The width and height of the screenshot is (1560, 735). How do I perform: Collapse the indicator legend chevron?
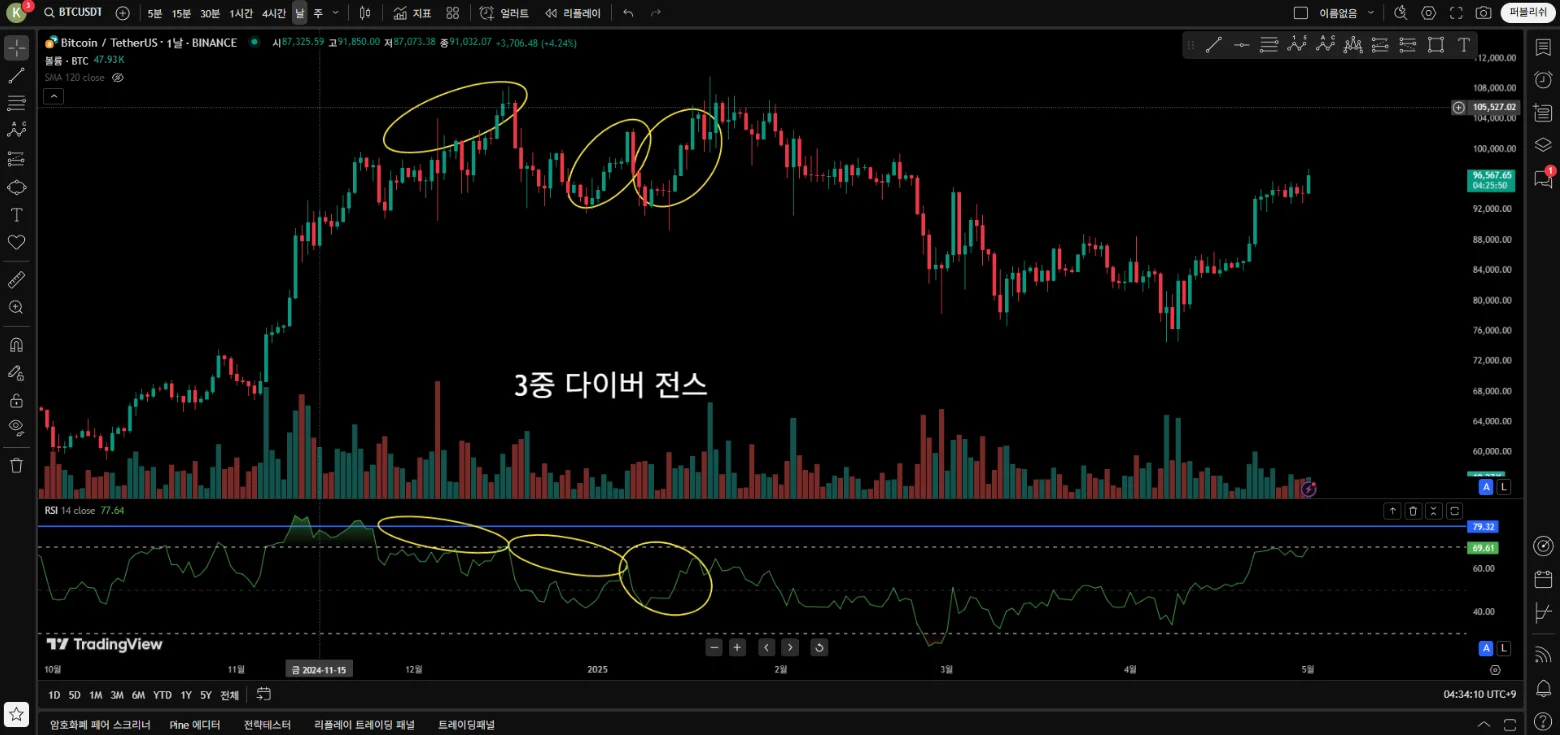pos(54,96)
